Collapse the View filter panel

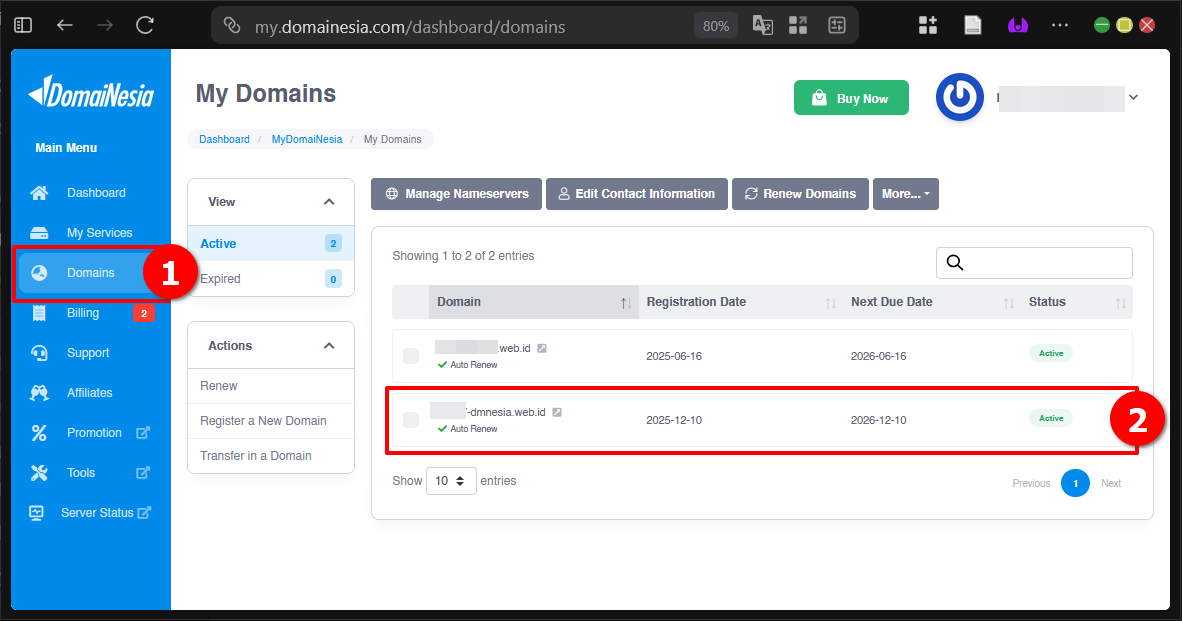tap(330, 201)
